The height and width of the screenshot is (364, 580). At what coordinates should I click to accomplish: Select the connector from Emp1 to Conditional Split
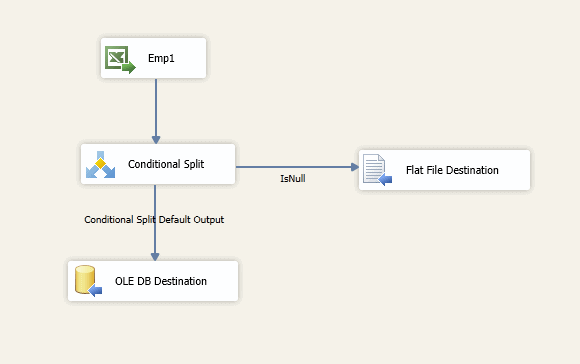[156, 108]
